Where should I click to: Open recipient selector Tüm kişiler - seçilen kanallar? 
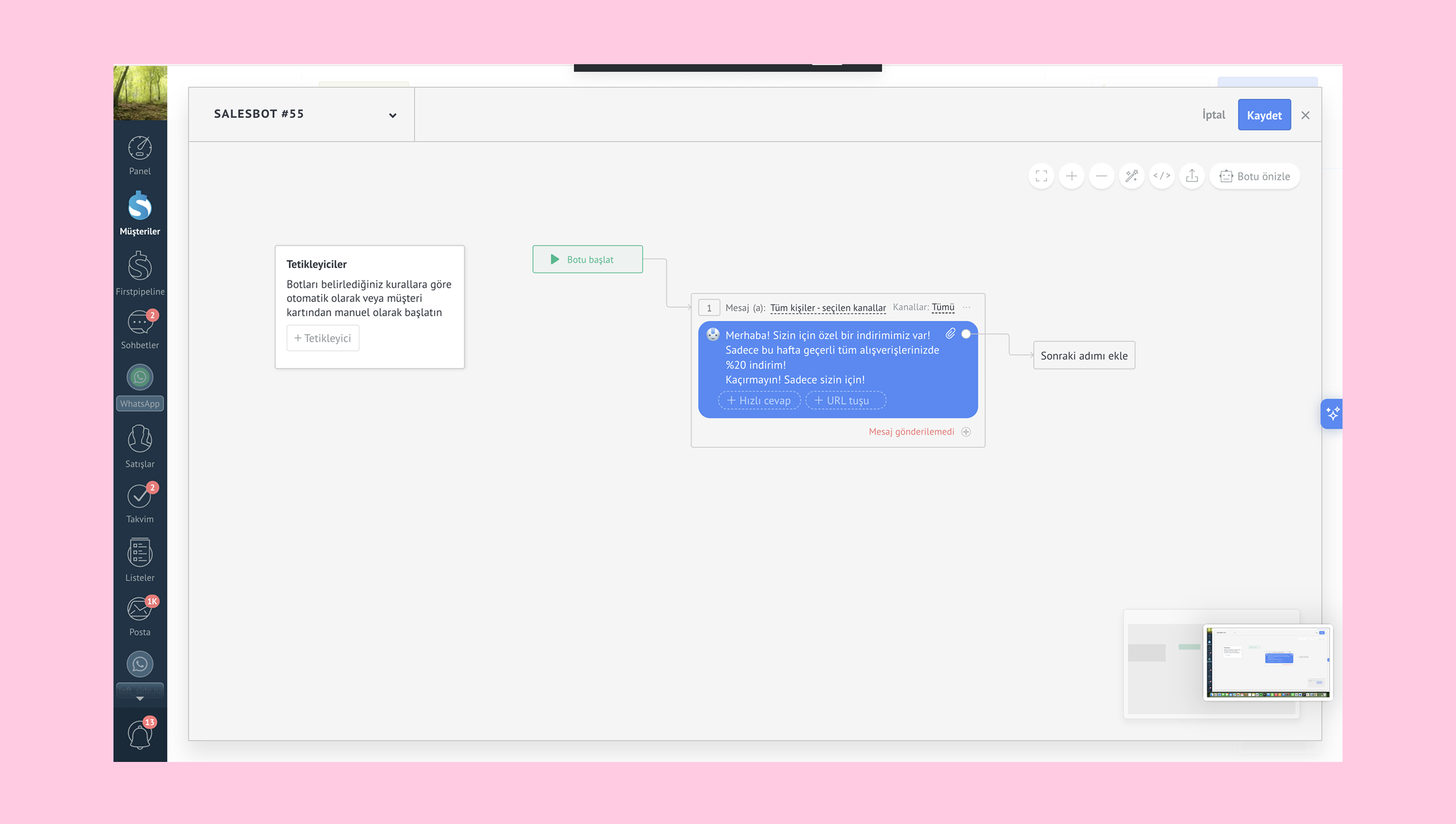828,308
